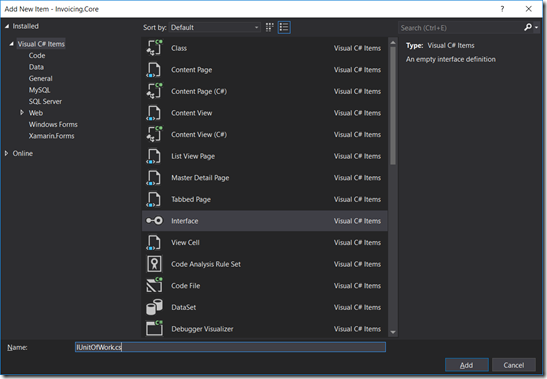Click the search magnifier icon
The height and width of the screenshot is (379, 547).
(527, 27)
